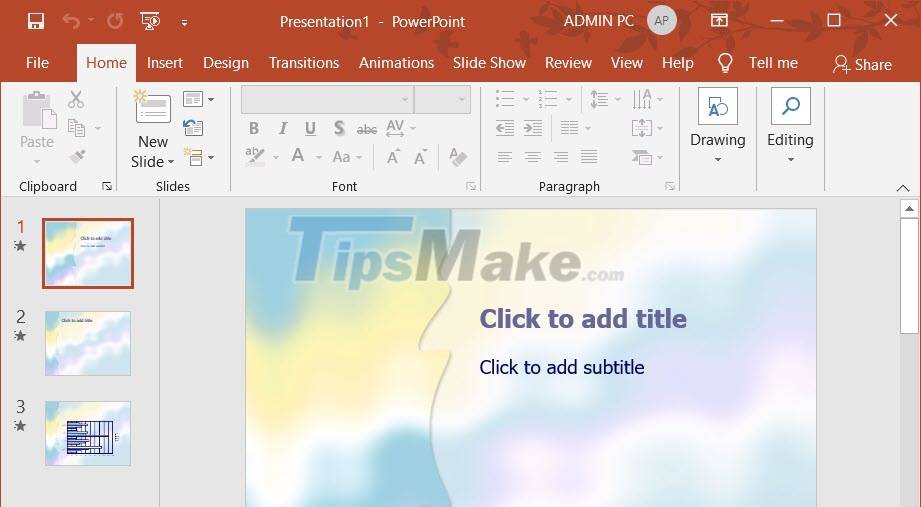The image size is (921, 507).
Task: Align text right
Action: coord(561,157)
